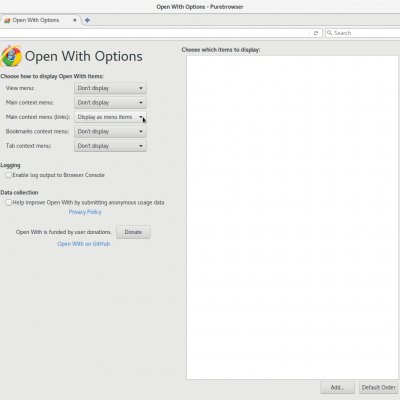Toggle anonymous usage data submission checkbox
The image size is (400, 400).
point(9,202)
